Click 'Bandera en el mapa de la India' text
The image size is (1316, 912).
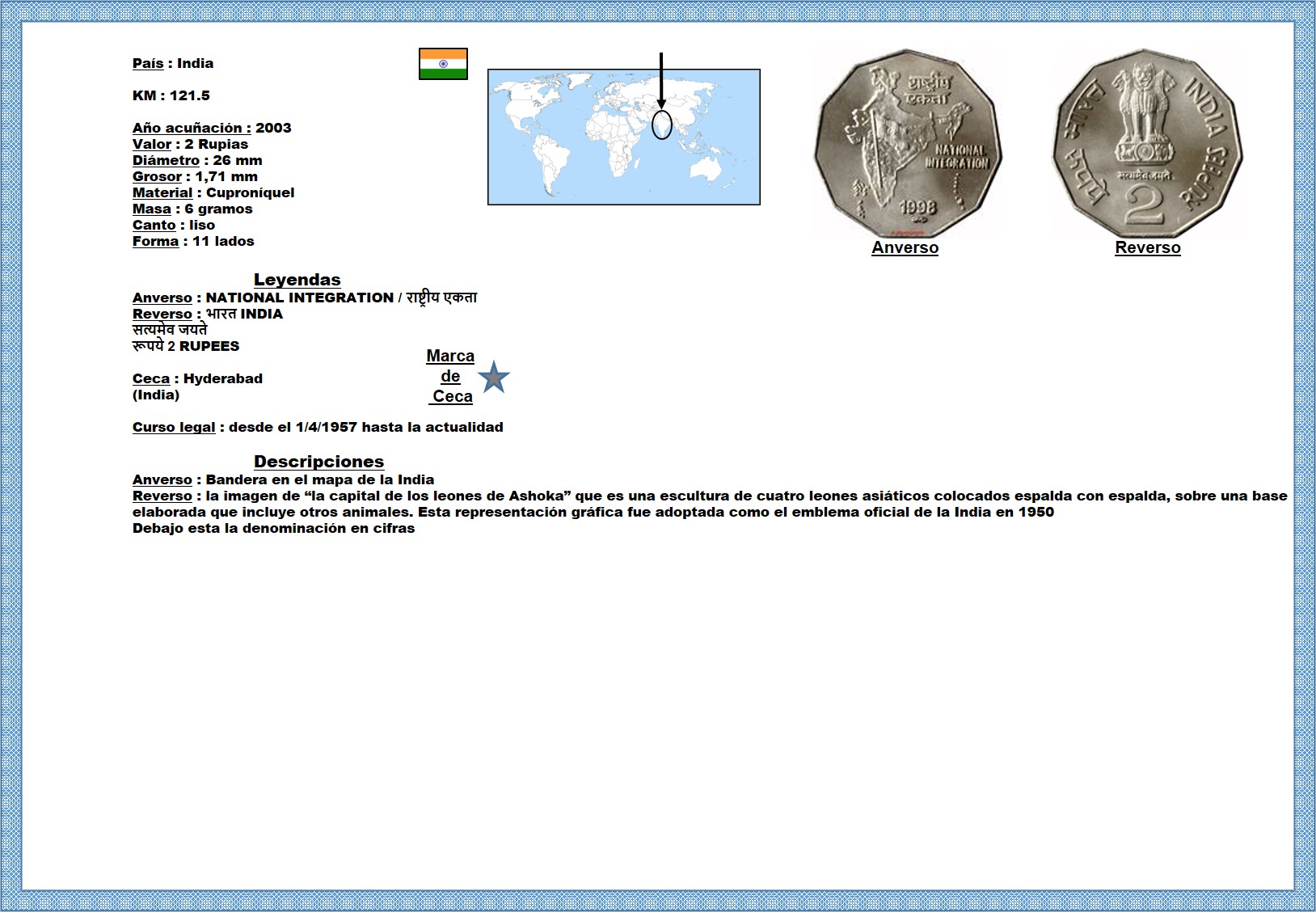click(x=320, y=479)
